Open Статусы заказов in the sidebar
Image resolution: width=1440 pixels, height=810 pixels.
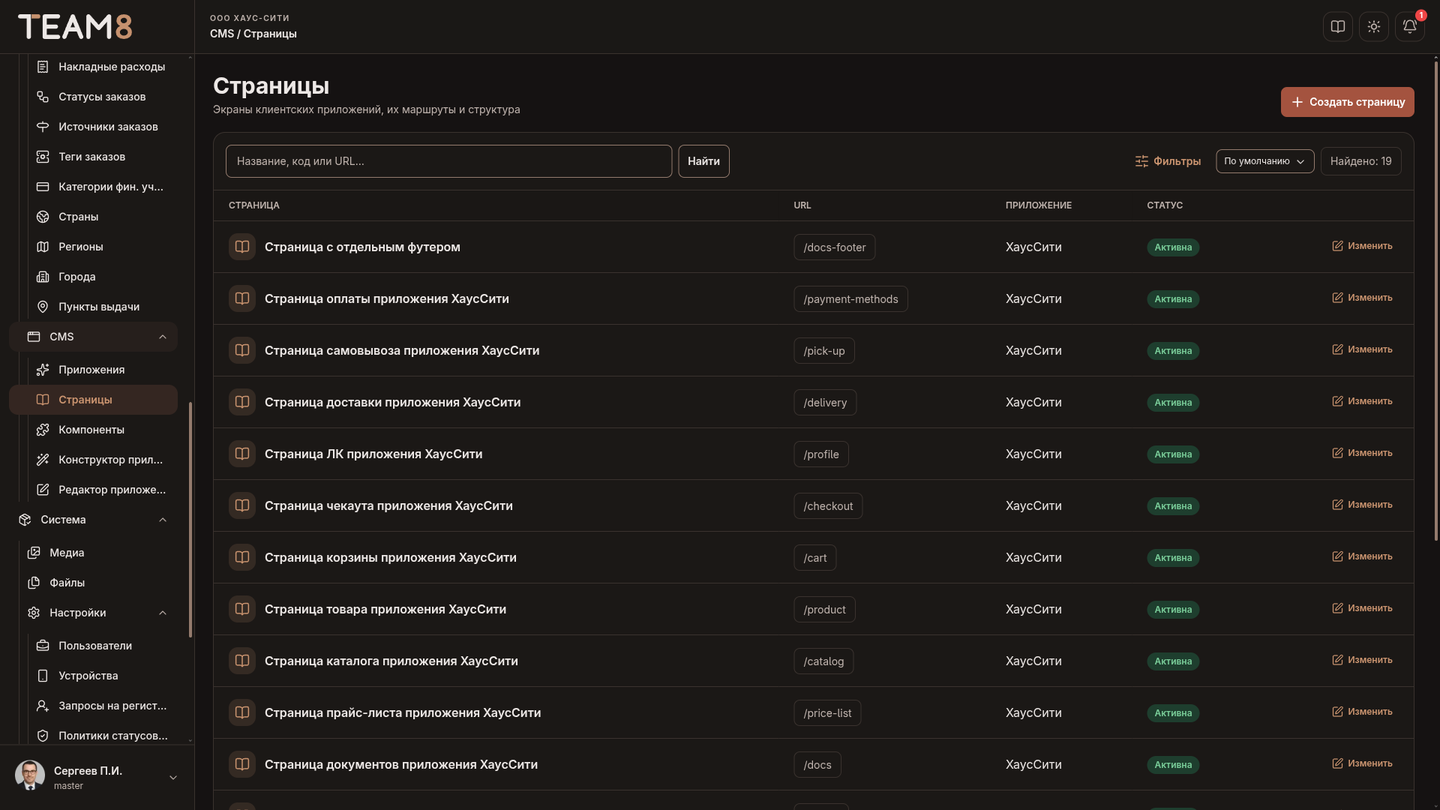[102, 97]
